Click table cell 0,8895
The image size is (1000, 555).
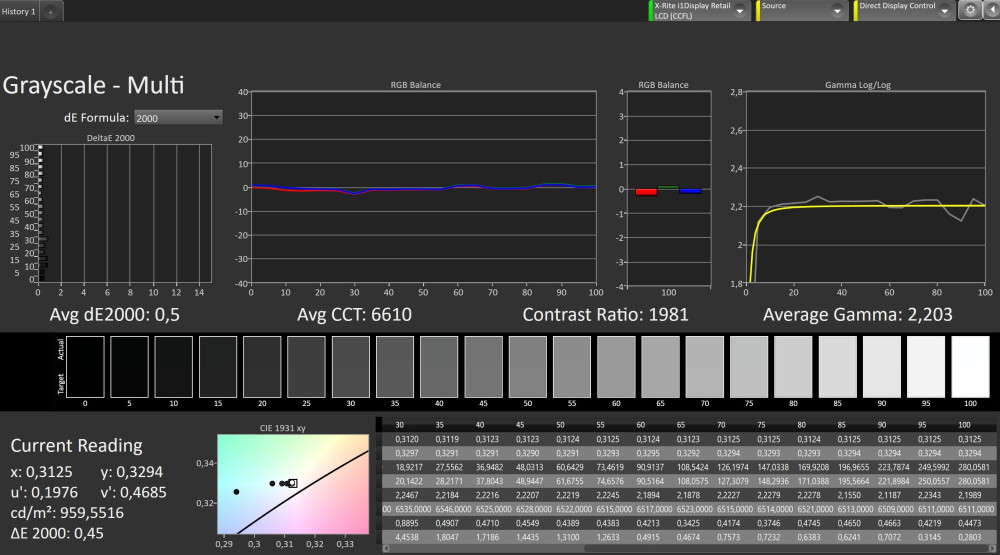(x=406, y=523)
